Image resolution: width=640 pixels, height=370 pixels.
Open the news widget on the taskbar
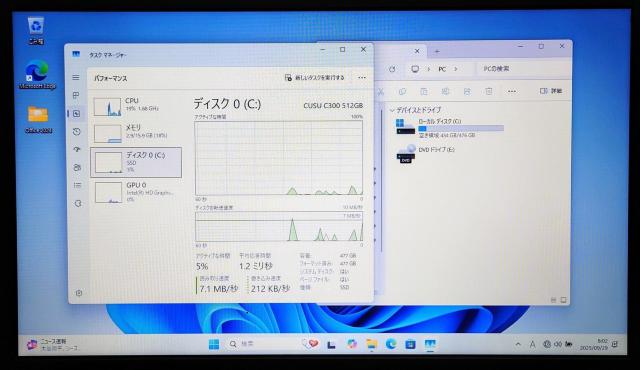pos(52,344)
